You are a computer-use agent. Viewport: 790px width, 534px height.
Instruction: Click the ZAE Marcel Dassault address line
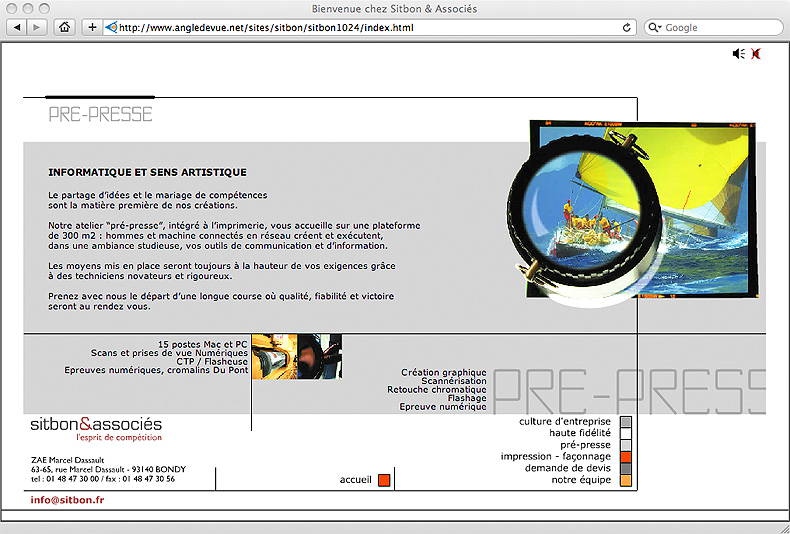pyautogui.click(x=68, y=460)
